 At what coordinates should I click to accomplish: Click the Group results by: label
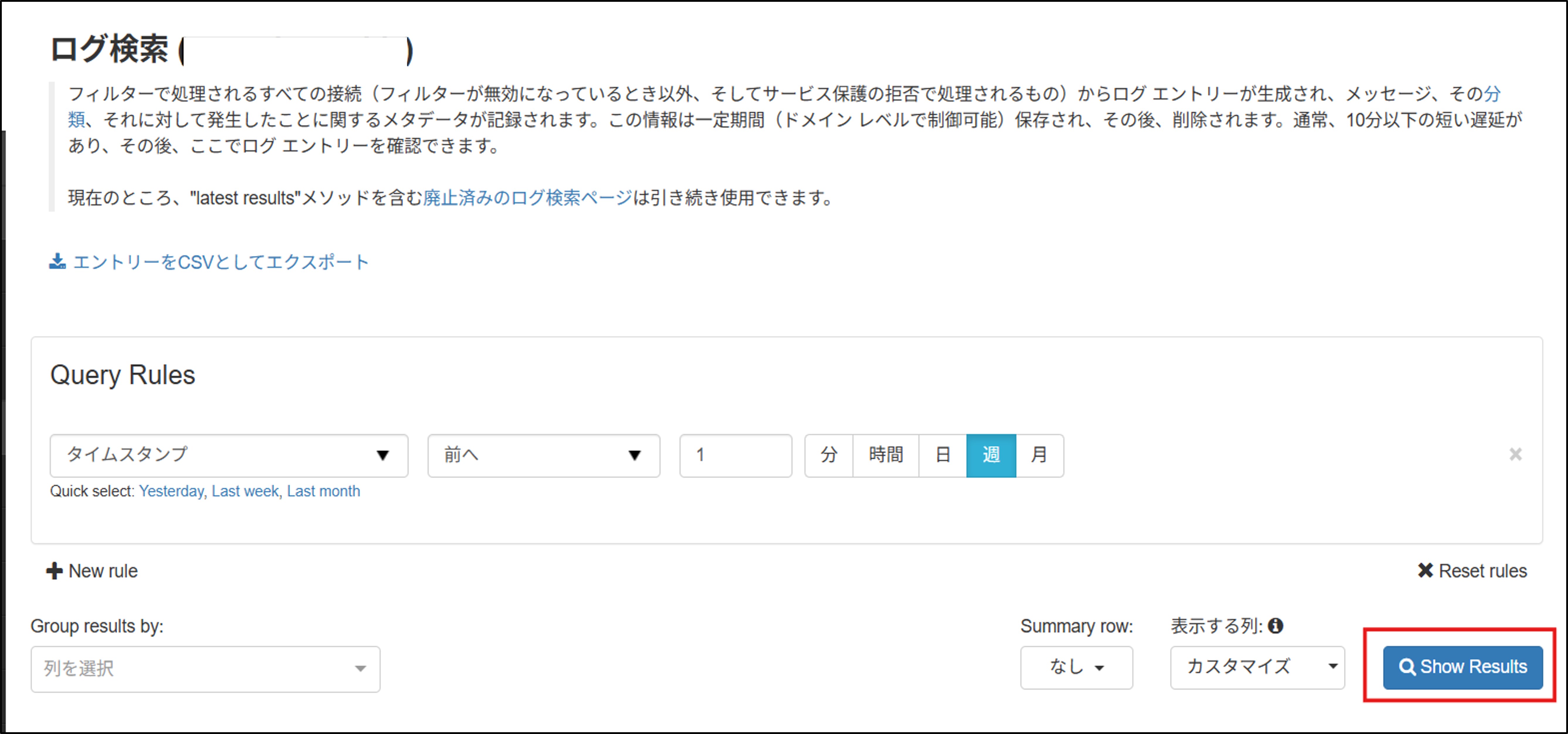(x=97, y=626)
